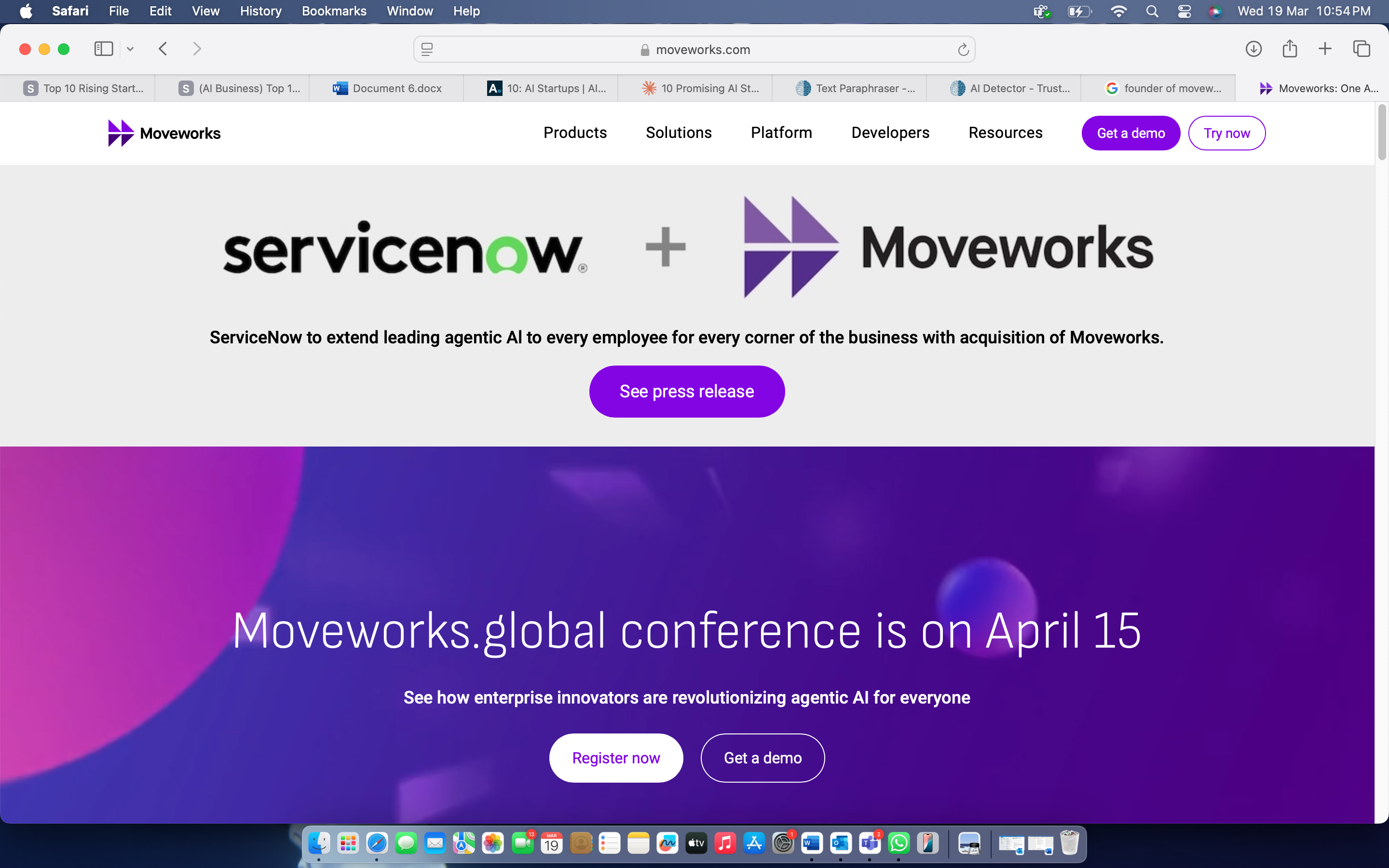The height and width of the screenshot is (868, 1389).
Task: Open FaceTime in the dock
Action: (x=522, y=843)
